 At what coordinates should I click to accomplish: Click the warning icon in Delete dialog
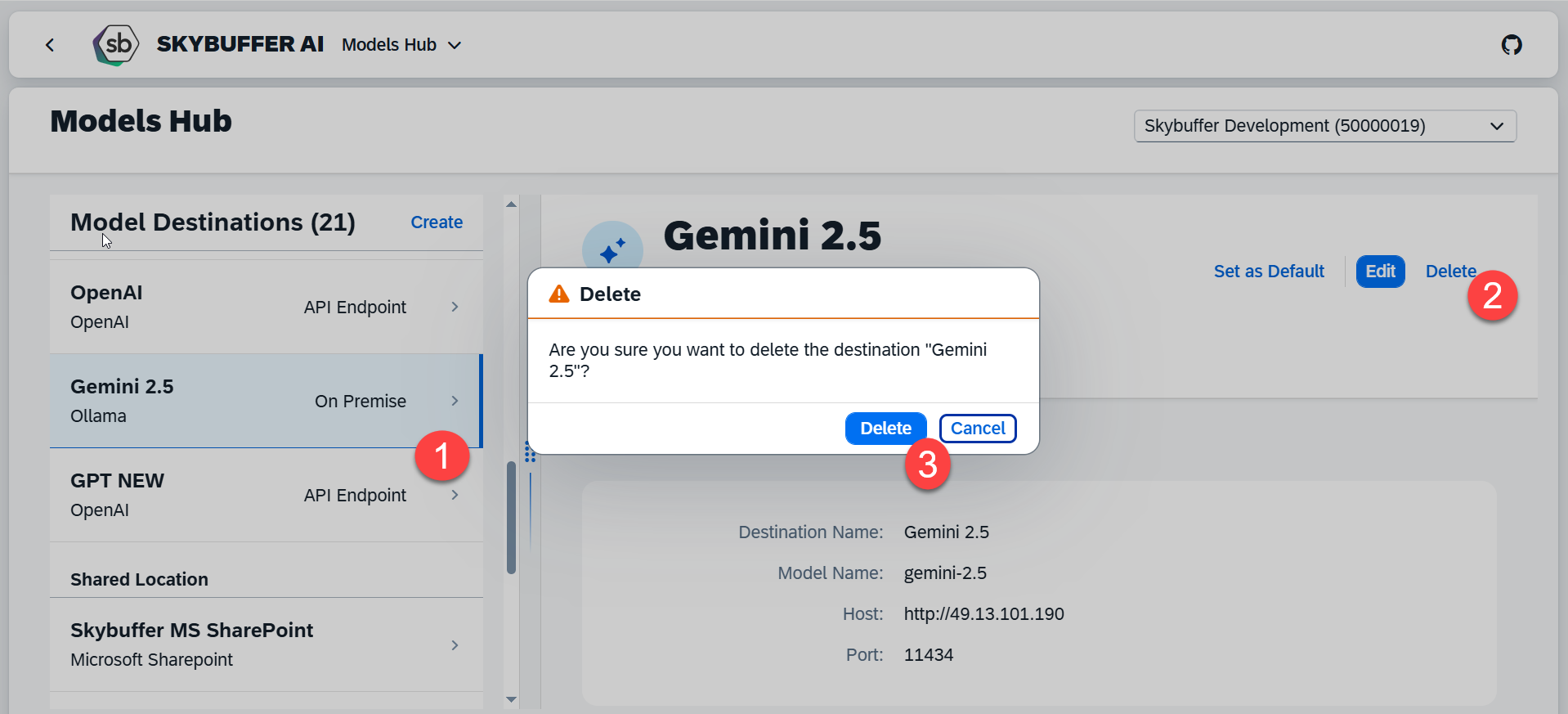click(559, 294)
